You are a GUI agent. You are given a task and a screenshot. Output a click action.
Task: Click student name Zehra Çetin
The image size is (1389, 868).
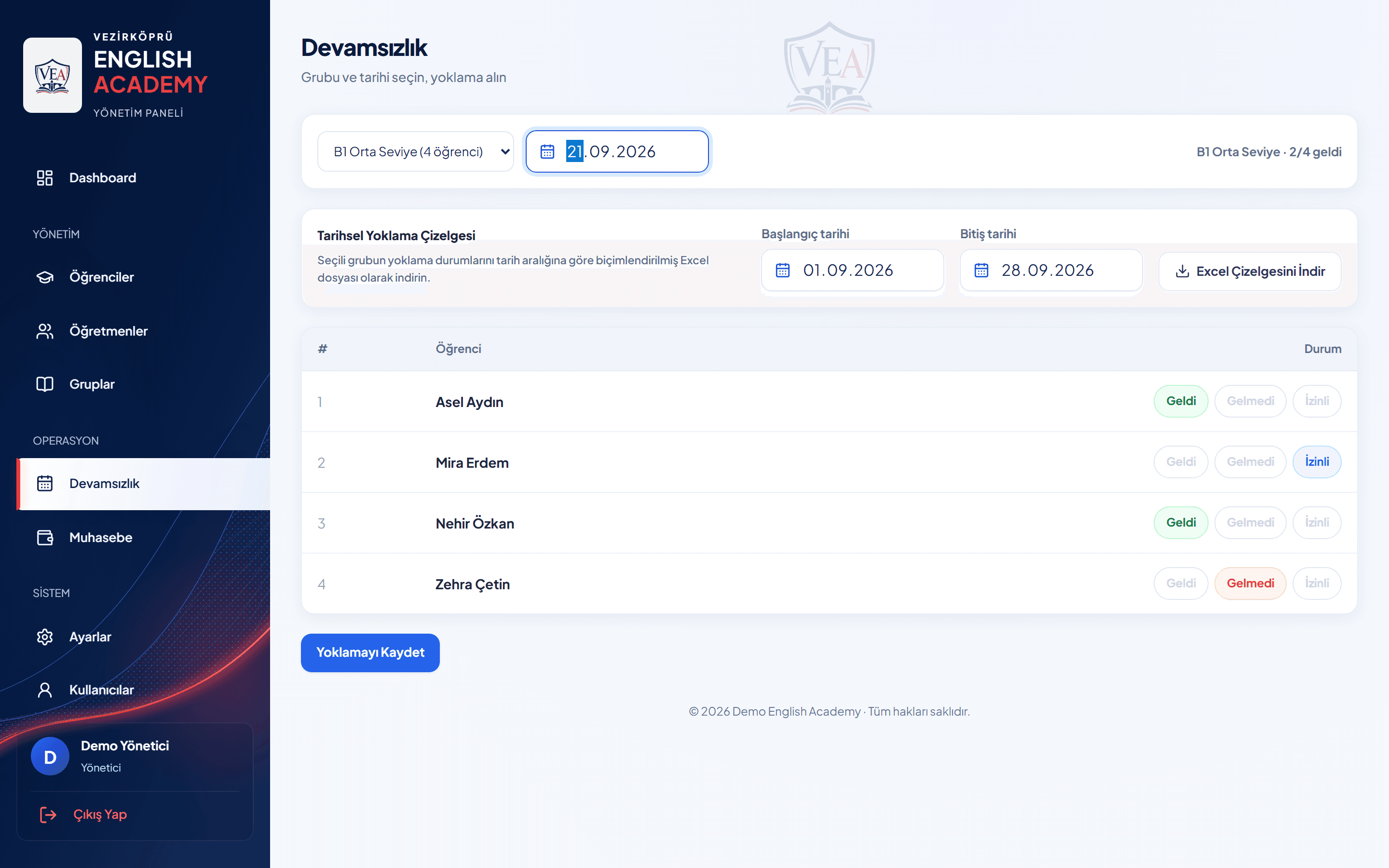point(472,584)
